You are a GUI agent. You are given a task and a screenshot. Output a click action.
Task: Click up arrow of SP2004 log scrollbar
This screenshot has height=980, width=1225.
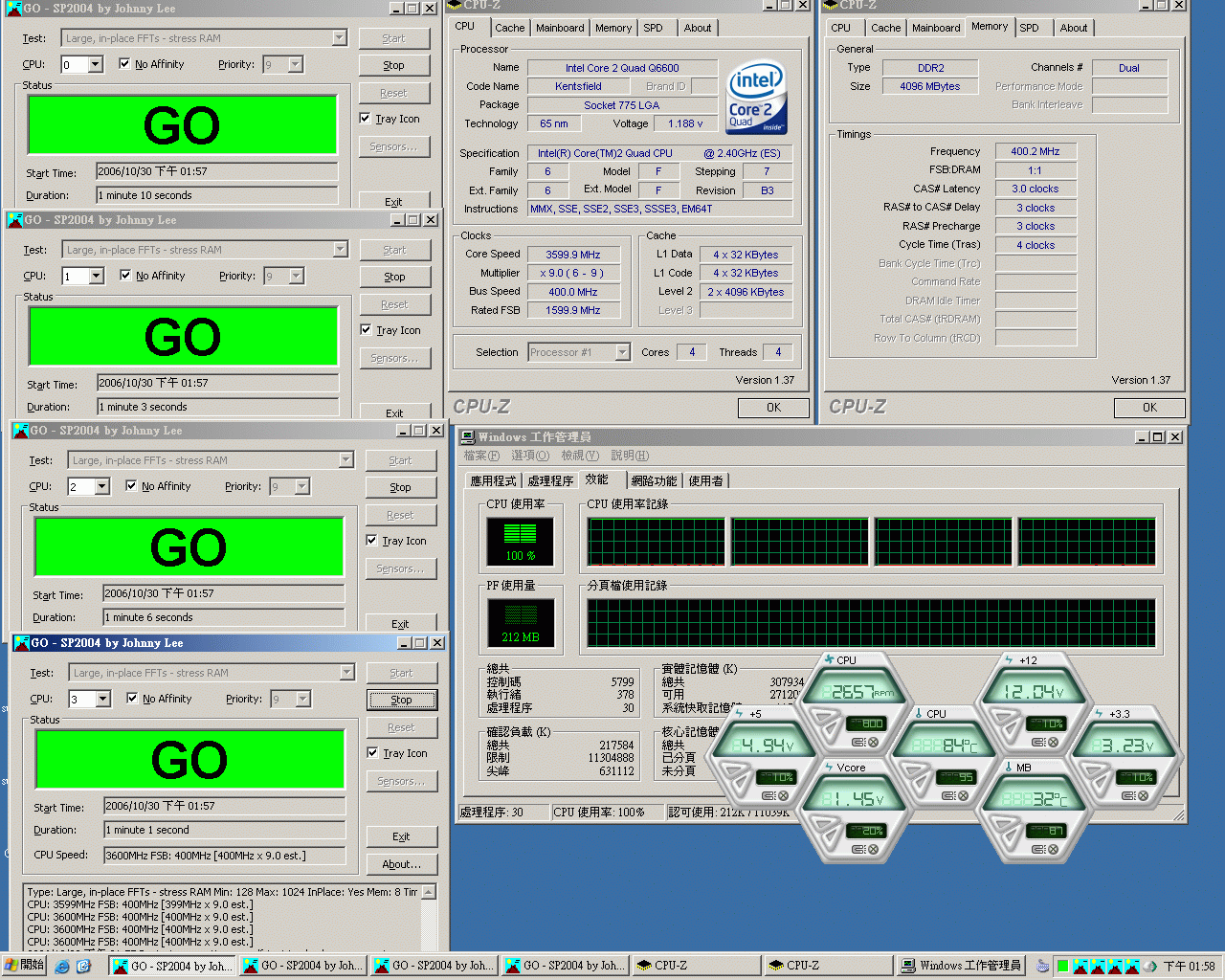[x=429, y=892]
